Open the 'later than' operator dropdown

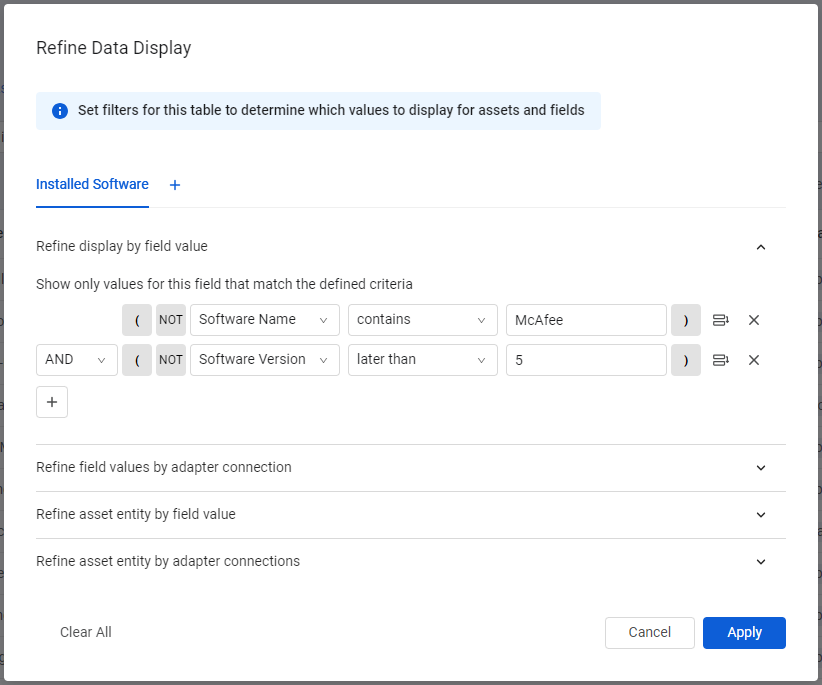coord(423,360)
